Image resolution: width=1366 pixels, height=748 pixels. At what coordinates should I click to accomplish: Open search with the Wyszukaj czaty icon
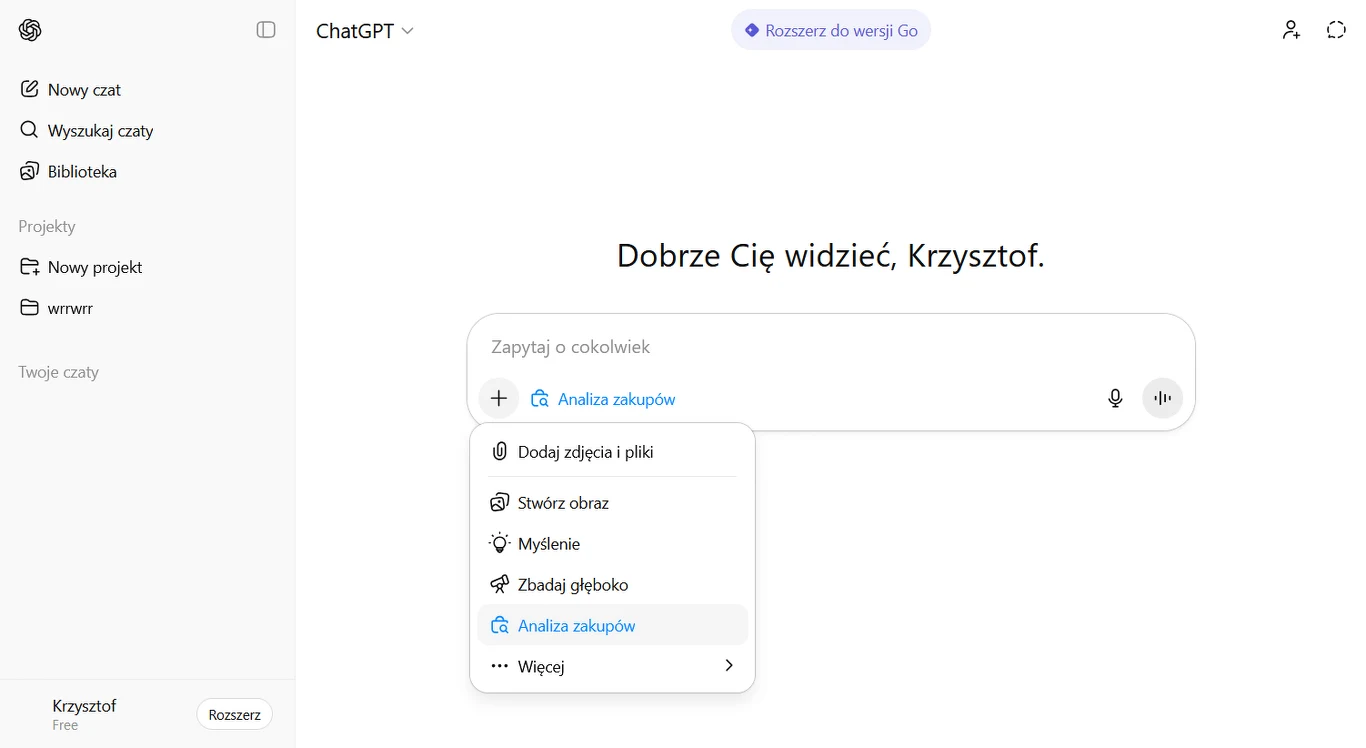pos(29,130)
